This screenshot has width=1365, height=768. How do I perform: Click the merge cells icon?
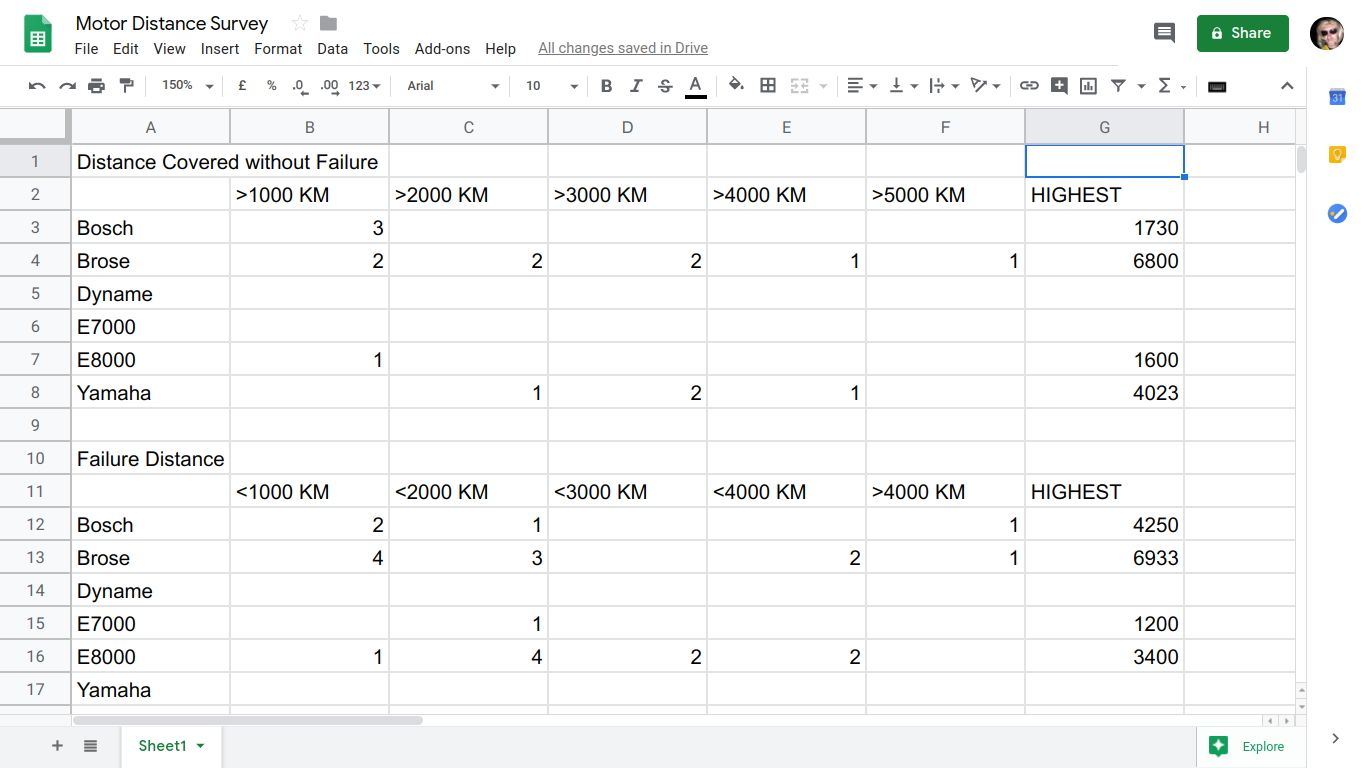click(799, 86)
